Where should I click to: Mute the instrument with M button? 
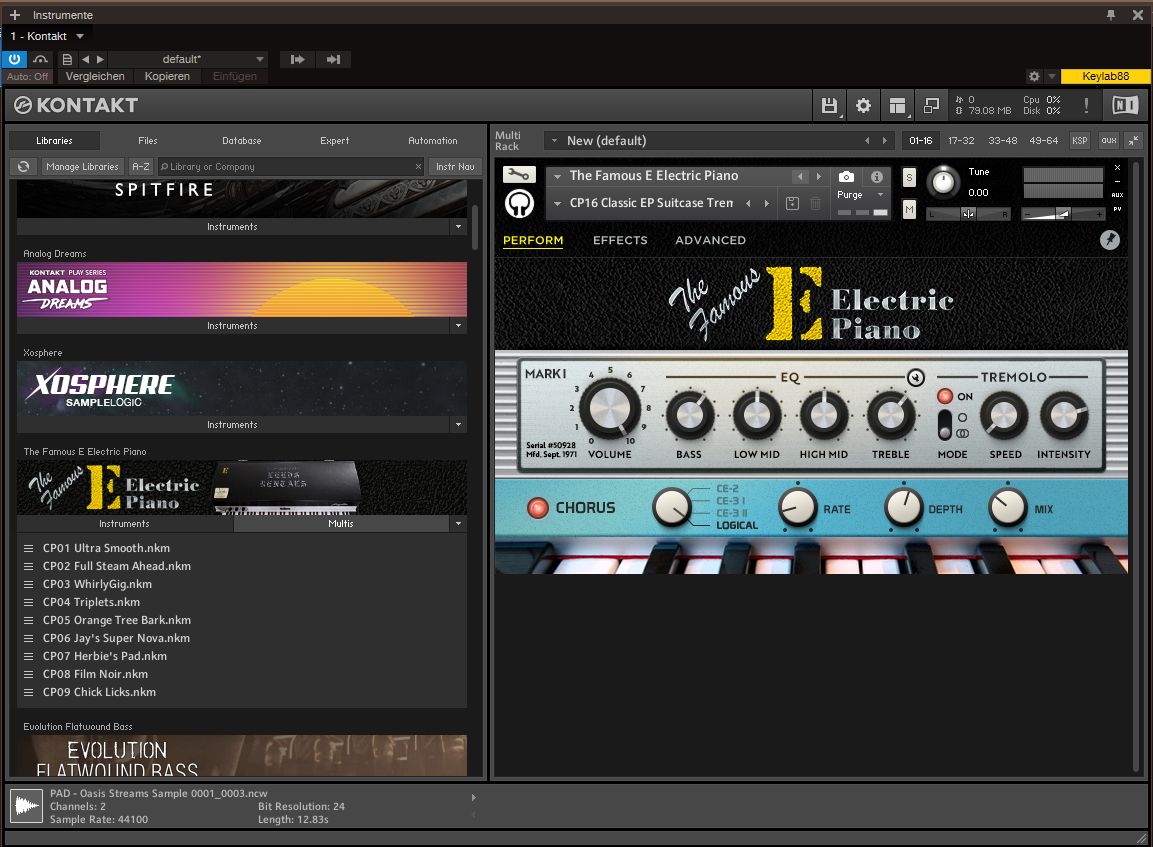point(909,210)
